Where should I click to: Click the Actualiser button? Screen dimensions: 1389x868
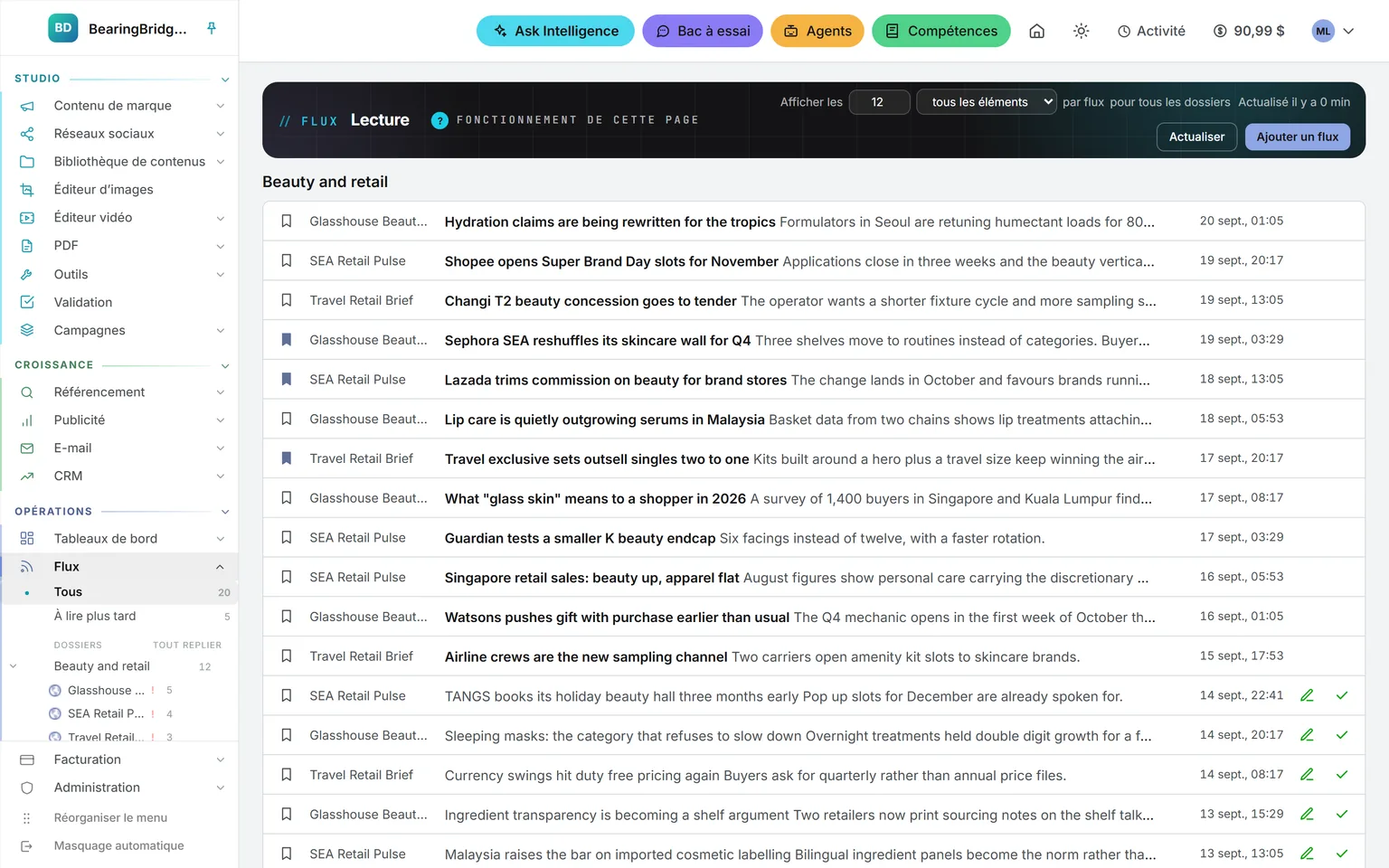[1196, 137]
